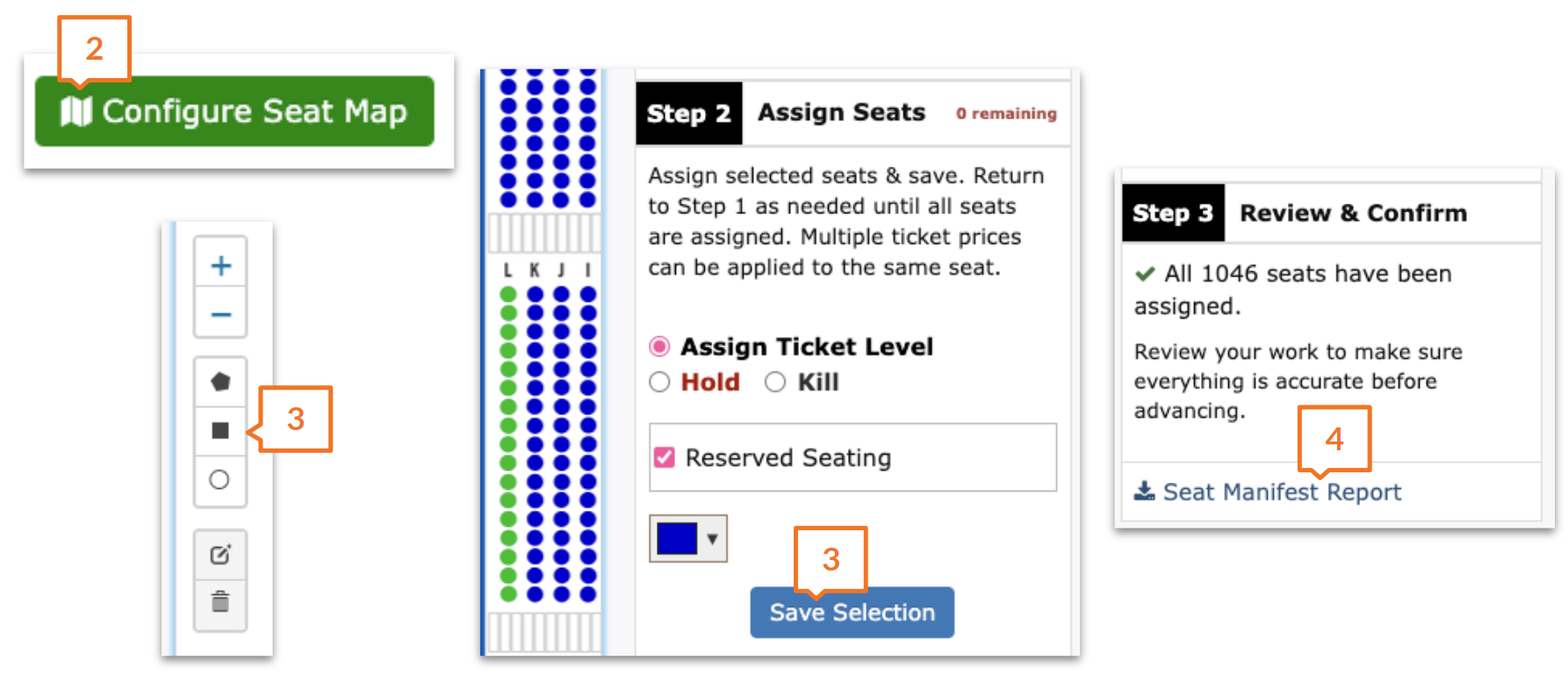The width and height of the screenshot is (1568, 682).
Task: Open the Seat Manifest Report link
Action: tap(1281, 492)
